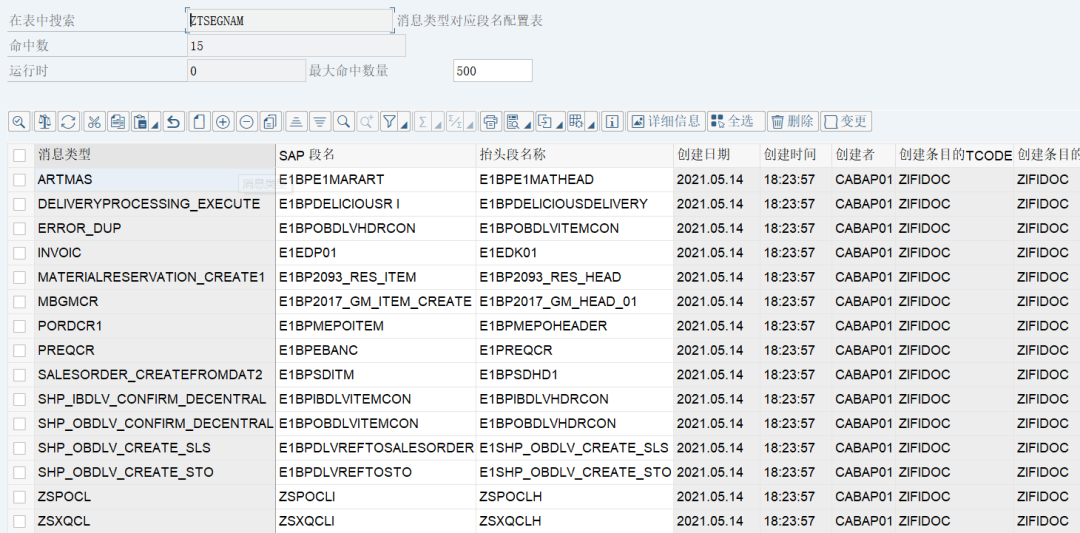Open the Subtotals dropdown arrow
Screen dimensions: 1080x533
(x=470, y=124)
